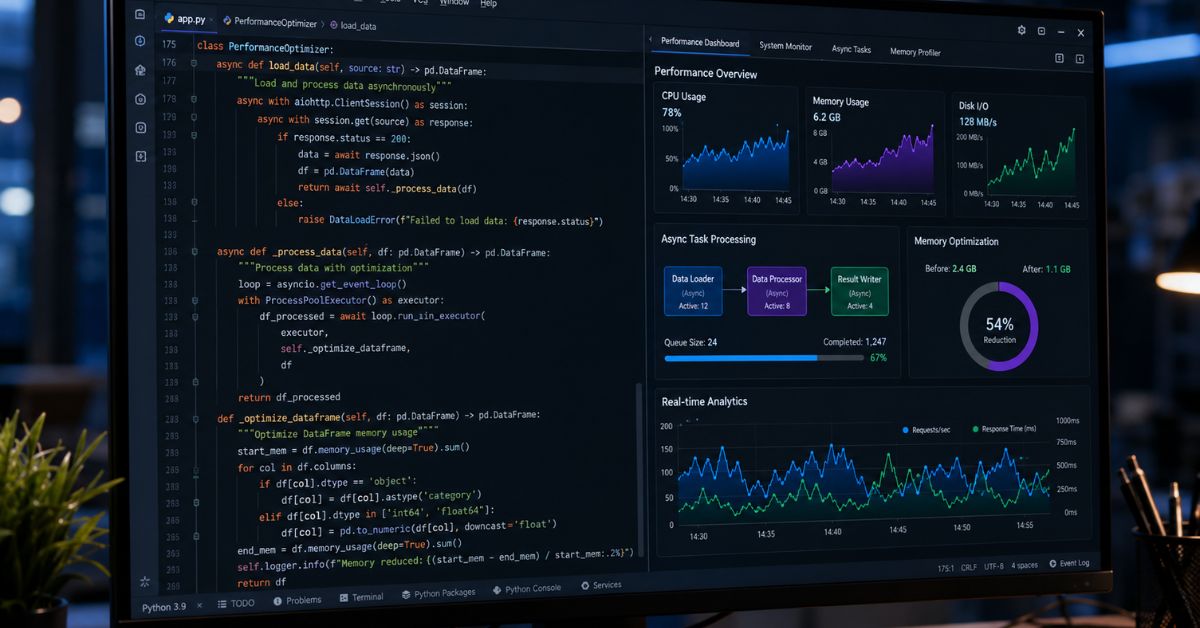Screen dimensions: 1200x628
Task: Click line number 175 in gutter
Action: pyautogui.click(x=170, y=45)
